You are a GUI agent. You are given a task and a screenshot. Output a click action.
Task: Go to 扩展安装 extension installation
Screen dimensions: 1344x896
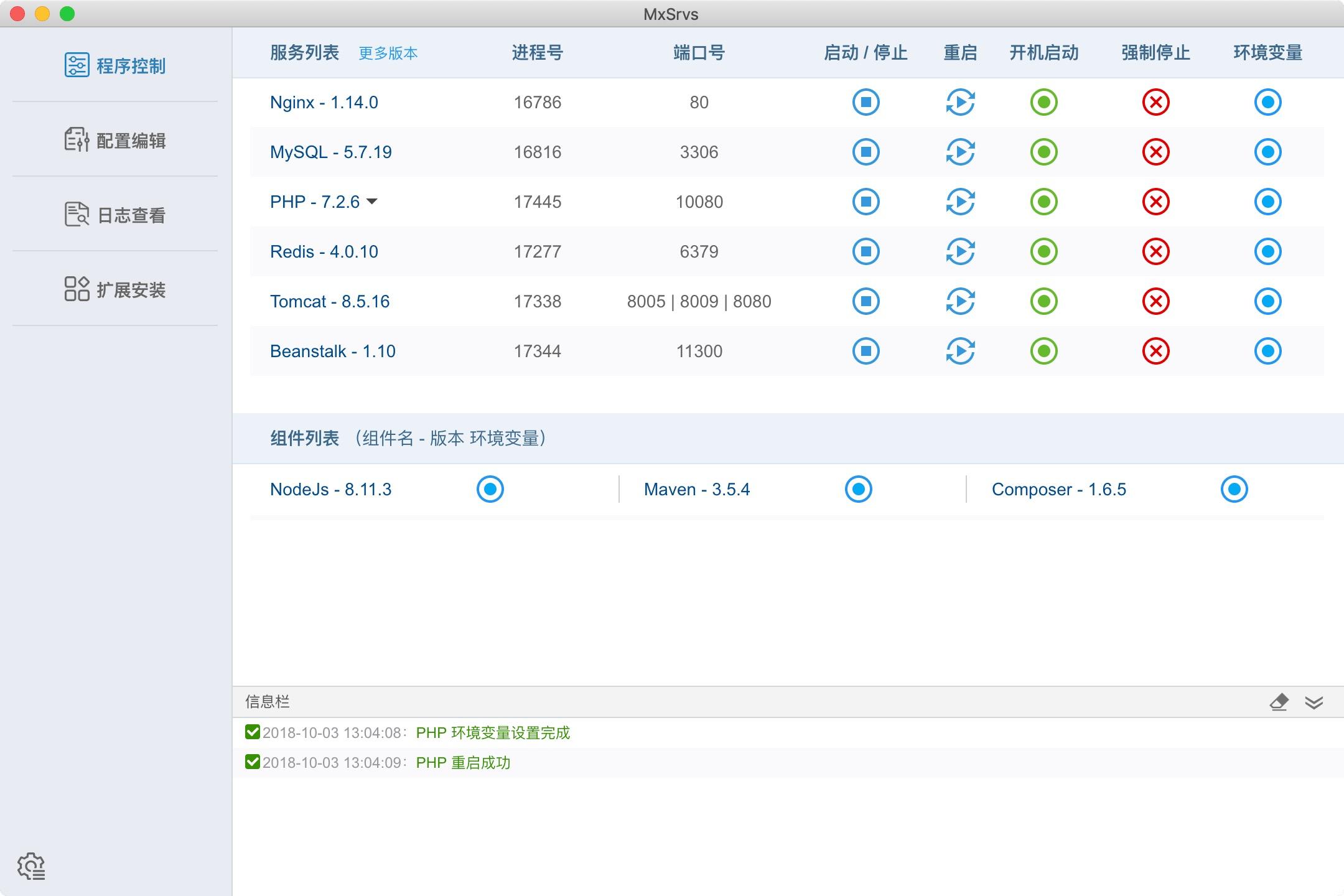coord(116,289)
